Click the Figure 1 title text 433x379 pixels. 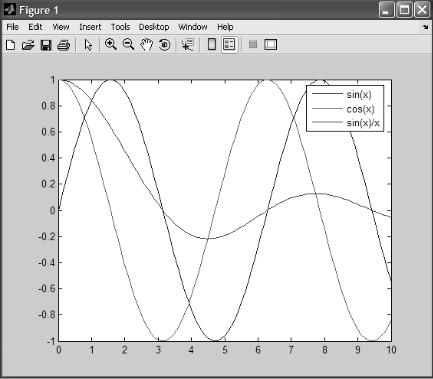39,10
